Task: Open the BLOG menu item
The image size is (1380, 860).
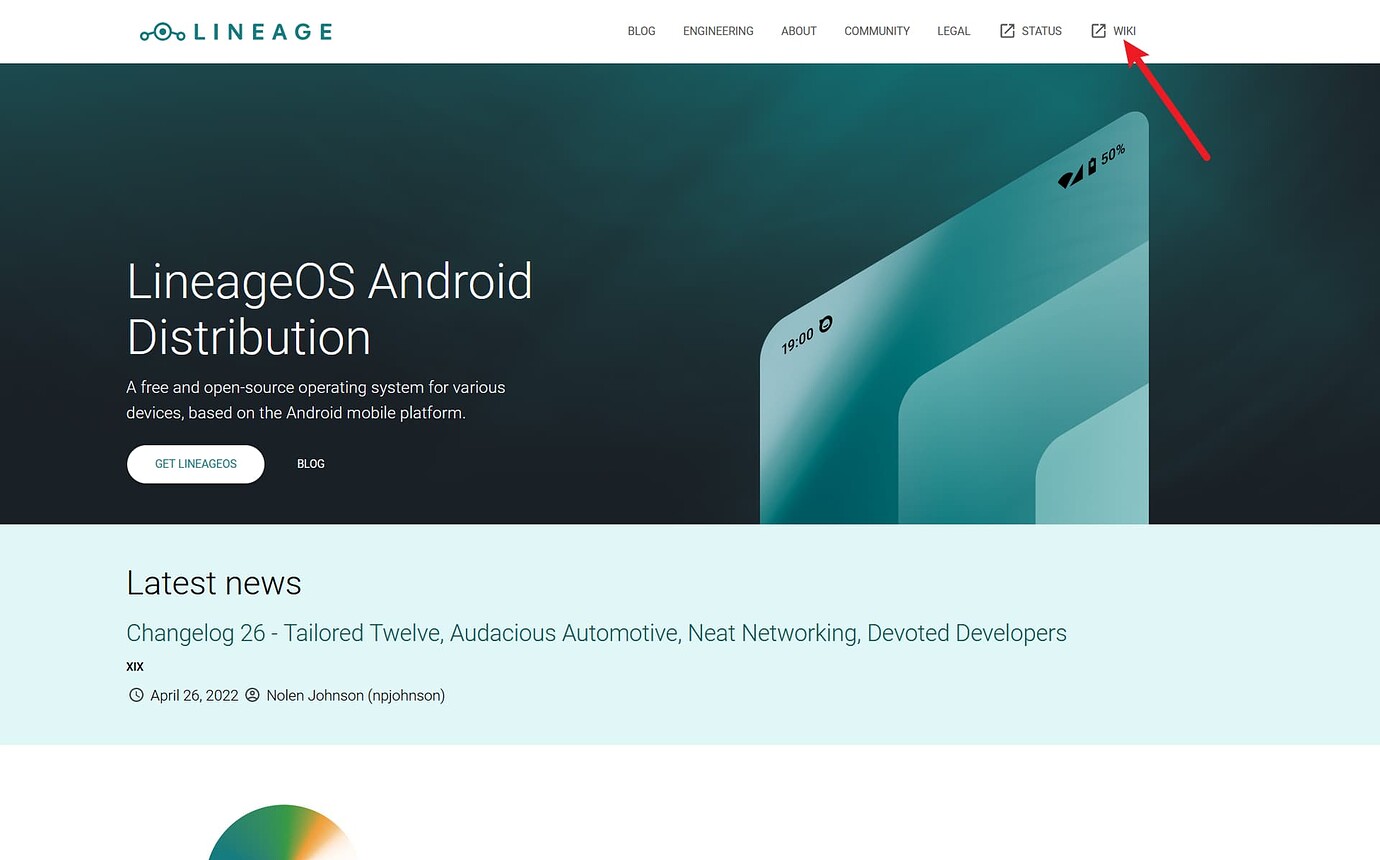Action: click(x=641, y=31)
